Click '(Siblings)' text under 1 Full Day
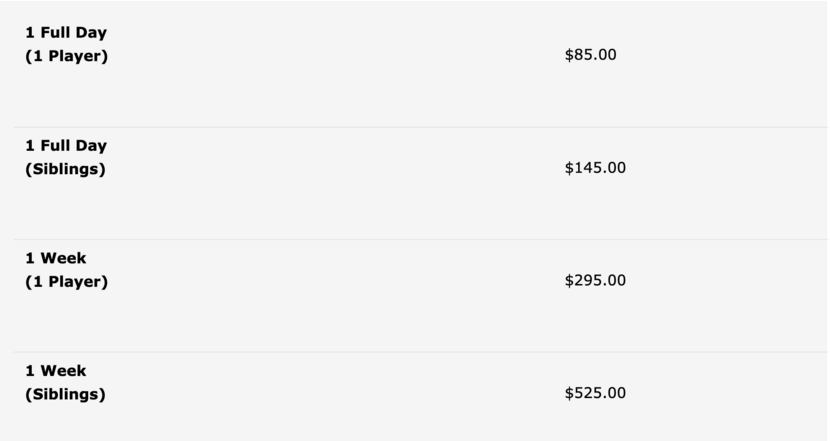This screenshot has height=441, width=830. coord(66,169)
